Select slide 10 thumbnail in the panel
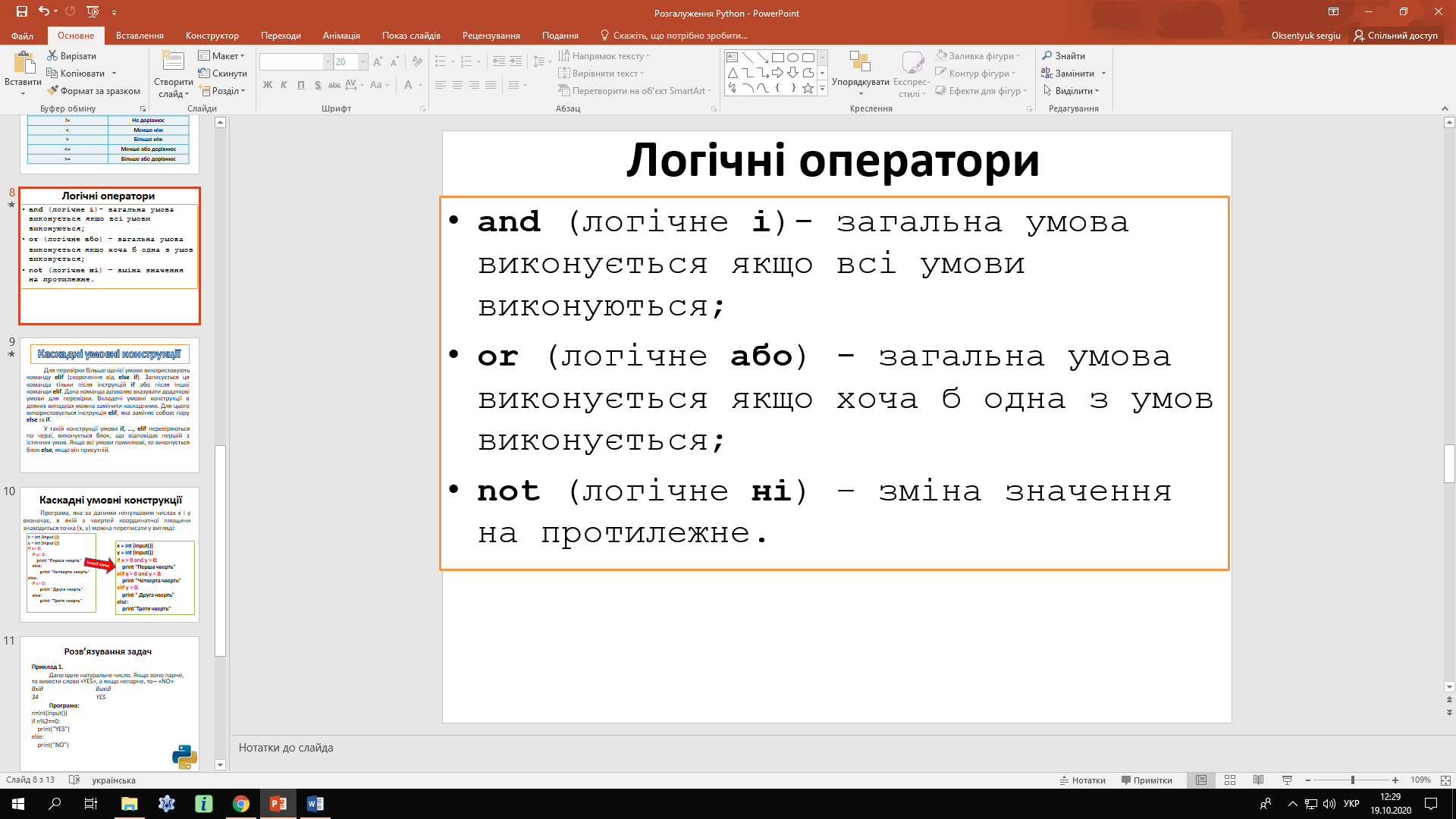Screen dimensions: 1456x819 pos(109,548)
